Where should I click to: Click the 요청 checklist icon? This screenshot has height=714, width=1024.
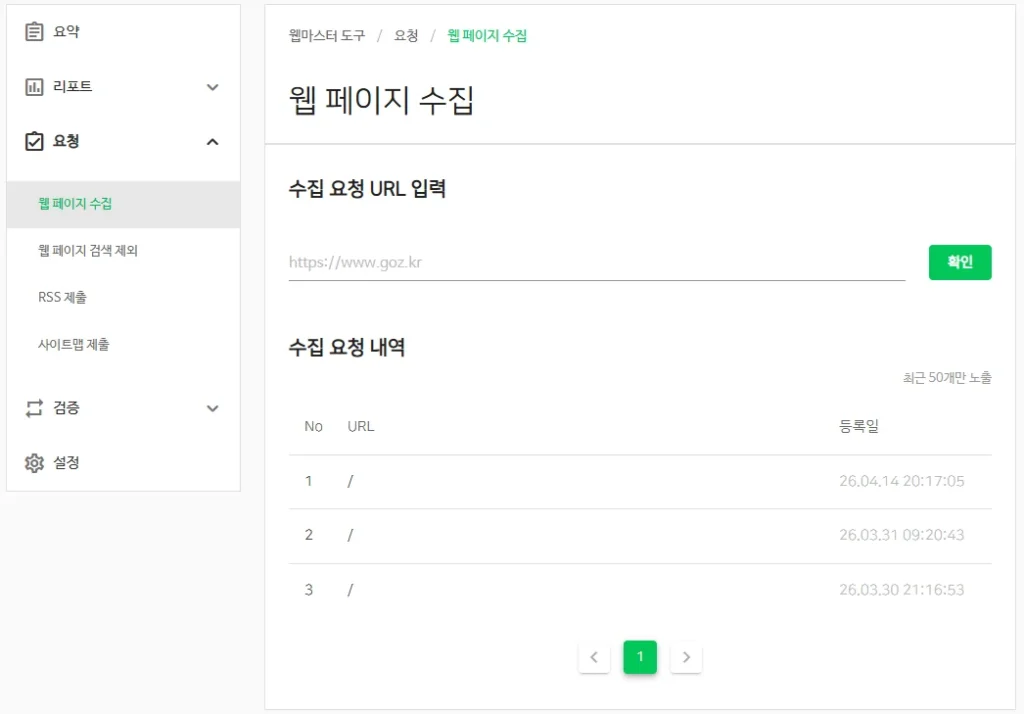click(x=35, y=142)
